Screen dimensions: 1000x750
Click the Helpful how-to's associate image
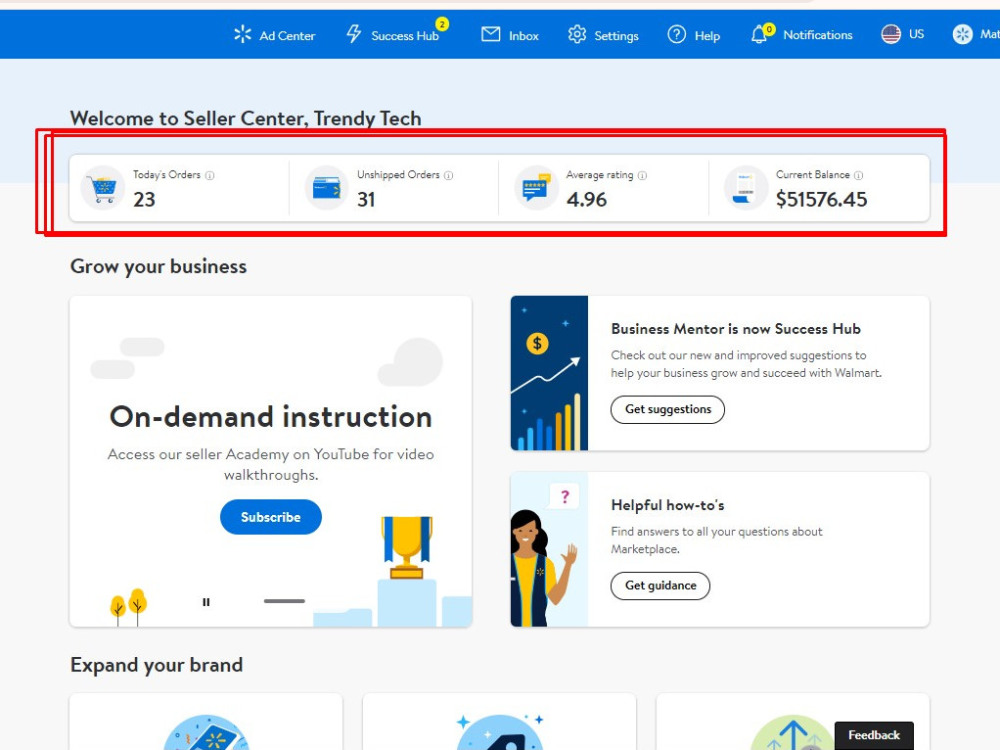(x=549, y=549)
